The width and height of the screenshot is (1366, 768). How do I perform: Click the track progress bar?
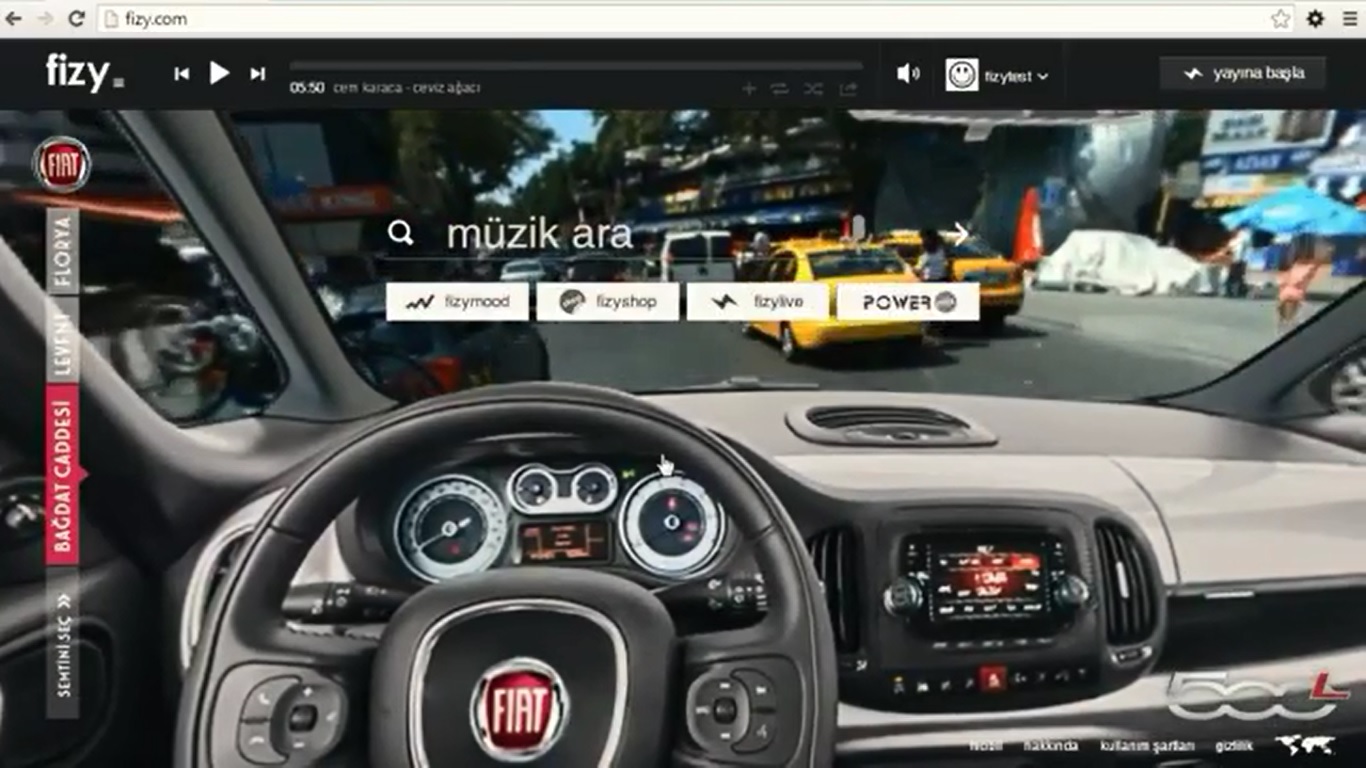tap(575, 67)
